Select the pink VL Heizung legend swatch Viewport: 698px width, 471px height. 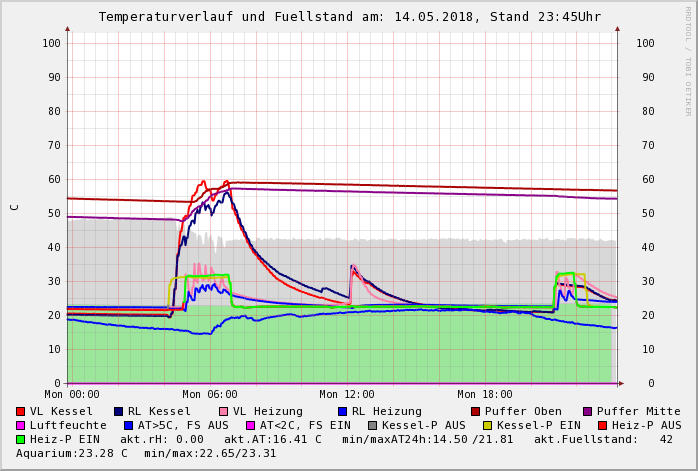coord(223,411)
